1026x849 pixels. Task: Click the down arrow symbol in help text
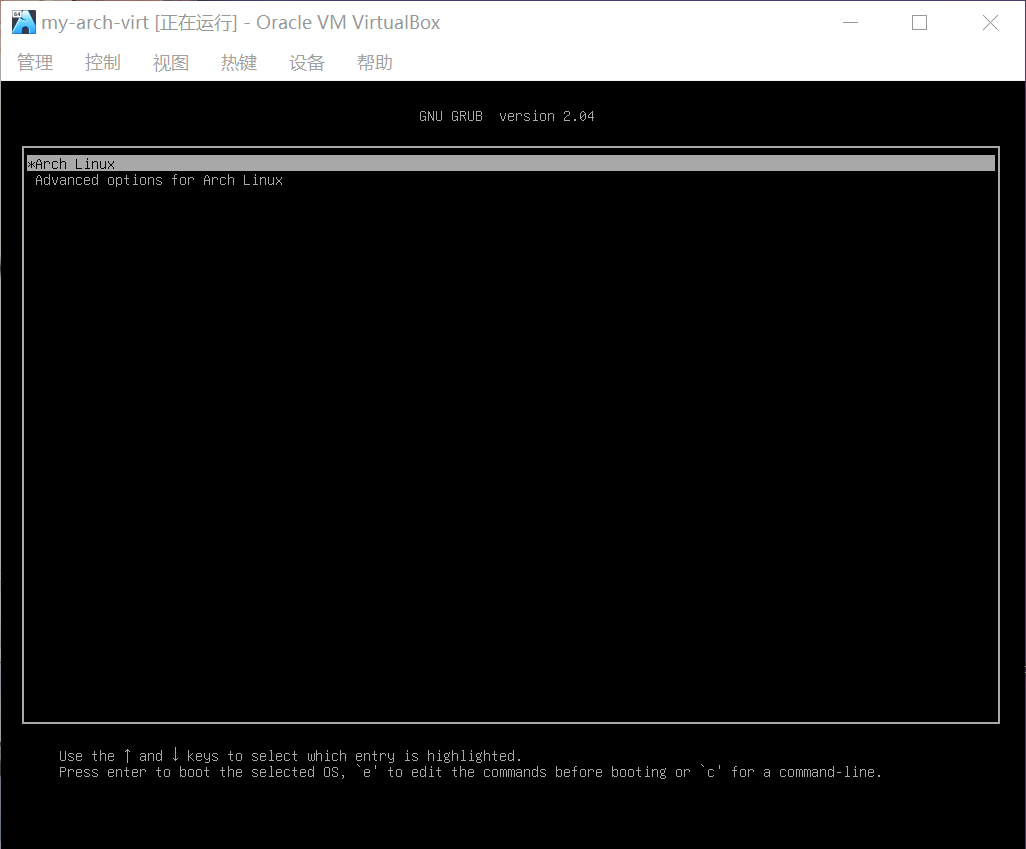tap(175, 756)
